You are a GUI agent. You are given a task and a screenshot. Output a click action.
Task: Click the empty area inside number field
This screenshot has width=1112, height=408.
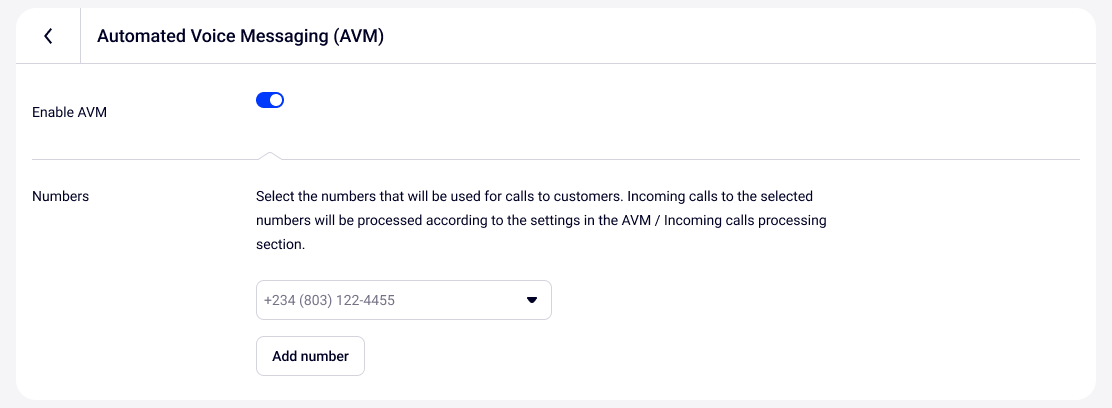pos(460,300)
